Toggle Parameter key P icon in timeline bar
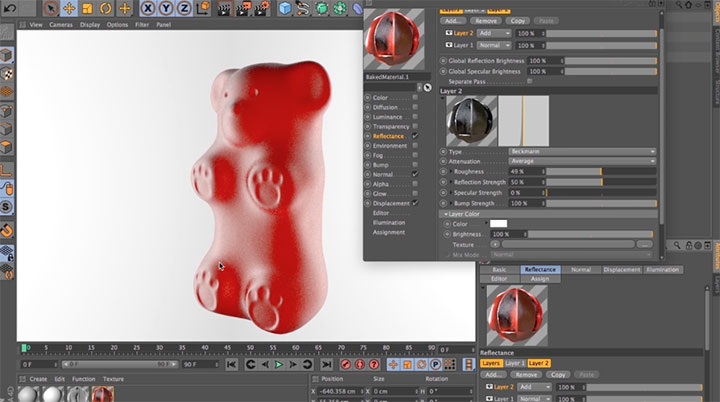Image resolution: width=720 pixels, height=402 pixels. tap(435, 364)
